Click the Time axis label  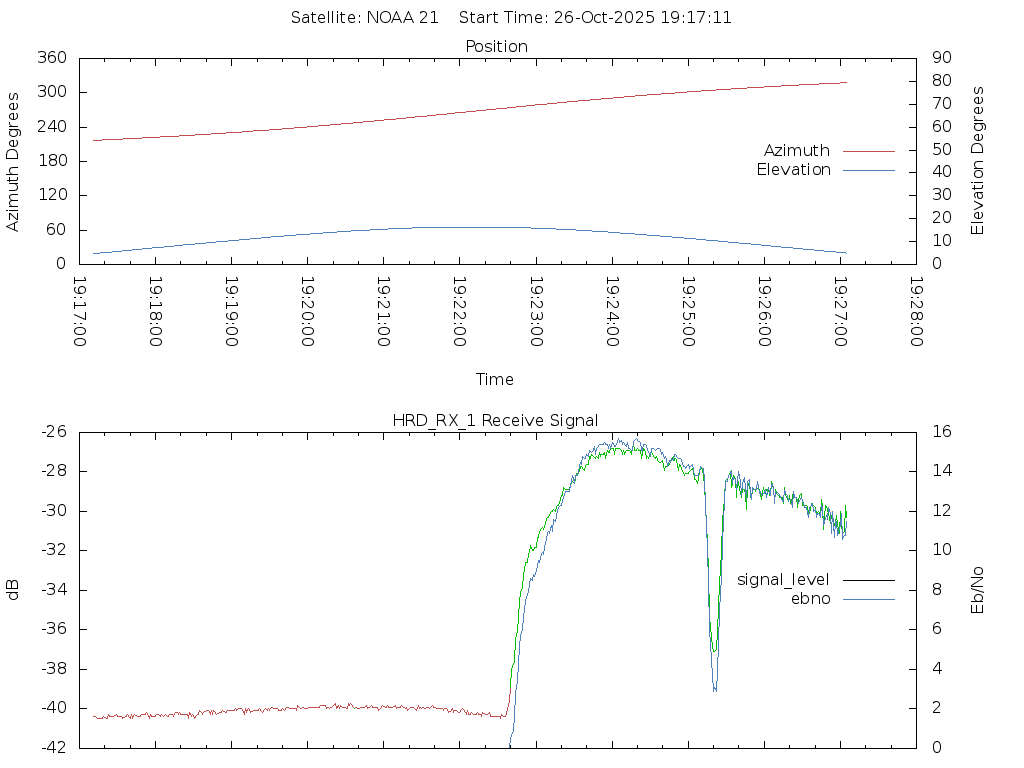pyautogui.click(x=495, y=379)
